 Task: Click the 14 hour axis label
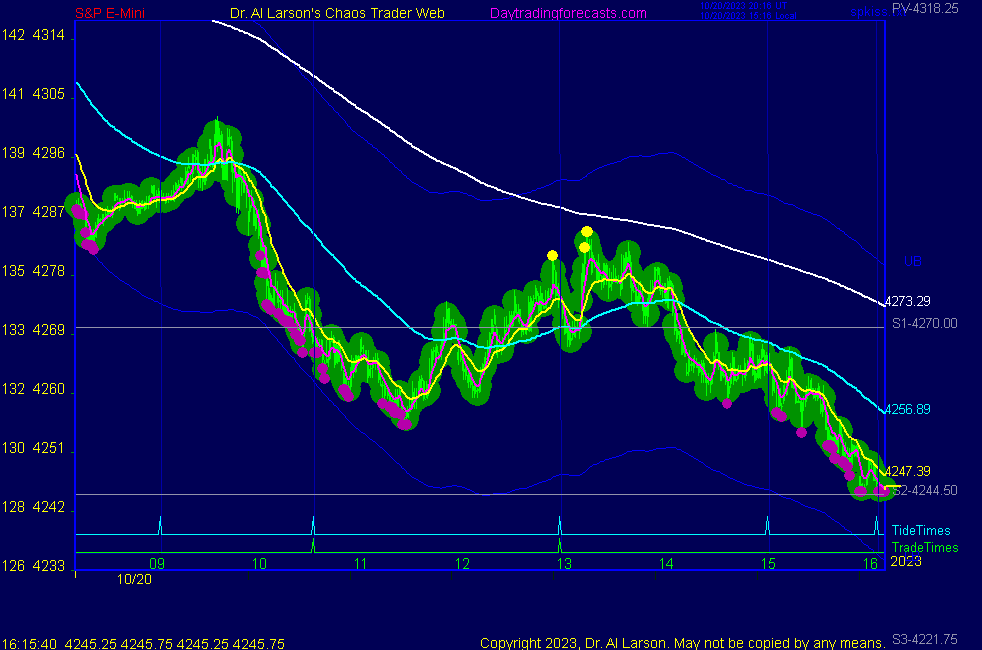pyautogui.click(x=666, y=564)
